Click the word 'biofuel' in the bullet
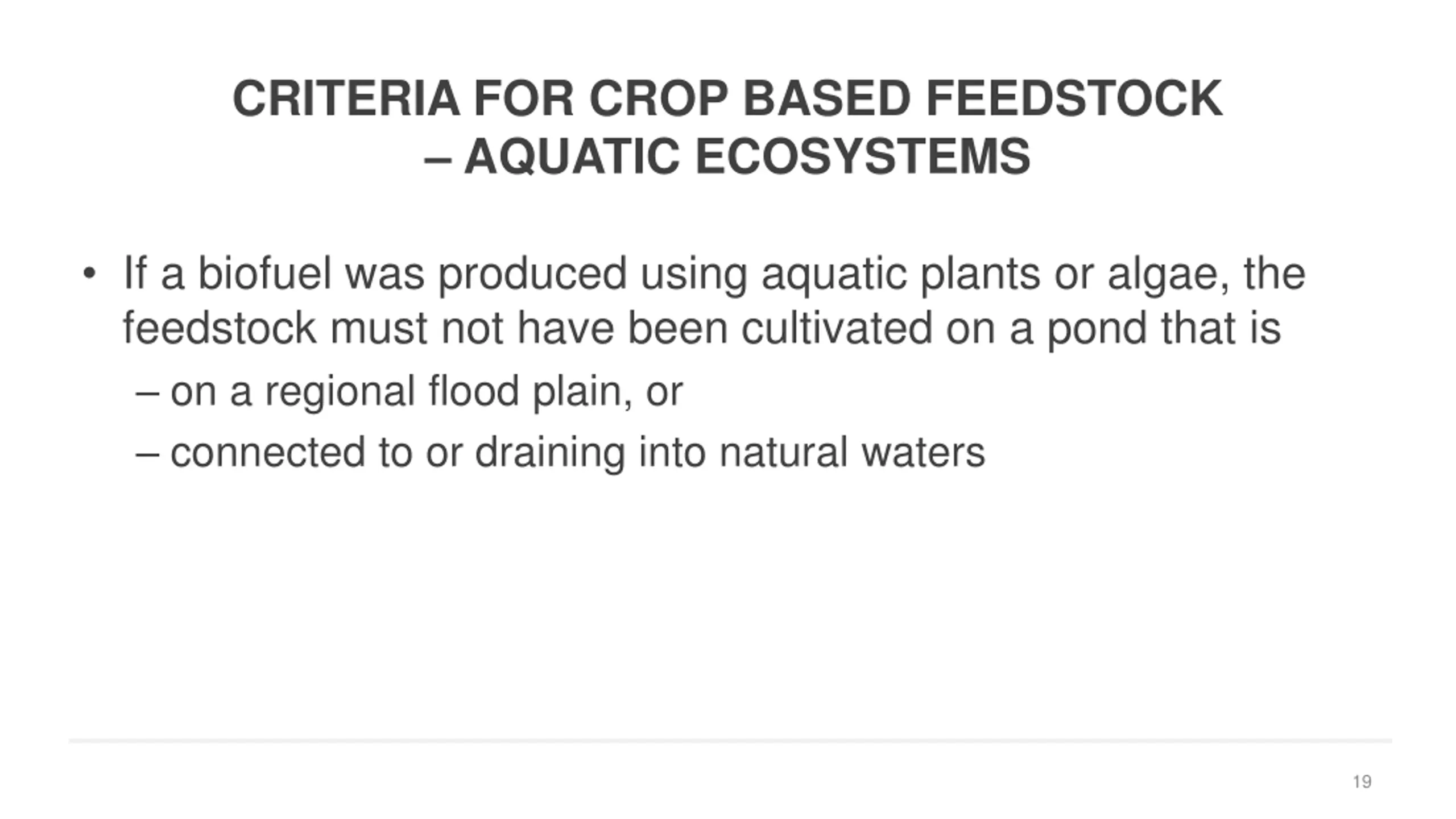This screenshot has height=819, width=1456. (x=264, y=274)
